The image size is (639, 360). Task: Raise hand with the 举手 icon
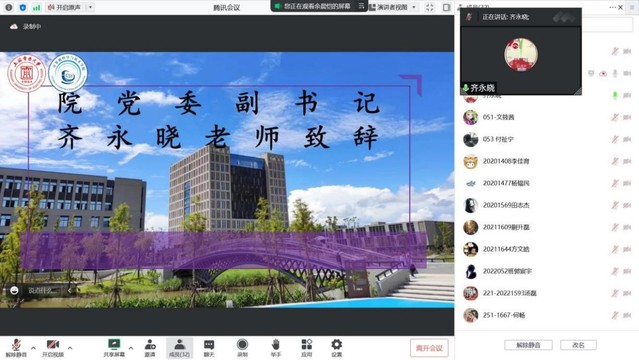click(x=275, y=348)
